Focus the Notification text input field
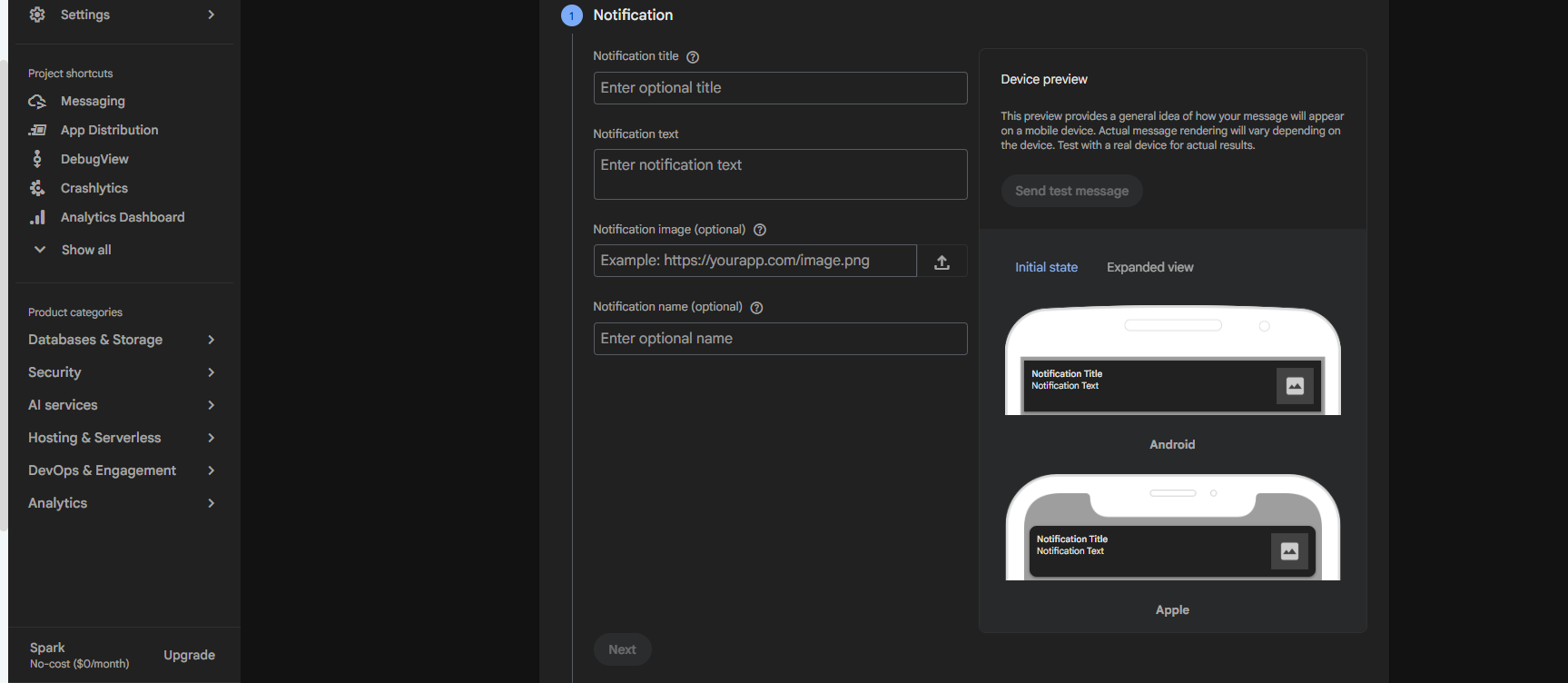1568x683 pixels. 780,174
